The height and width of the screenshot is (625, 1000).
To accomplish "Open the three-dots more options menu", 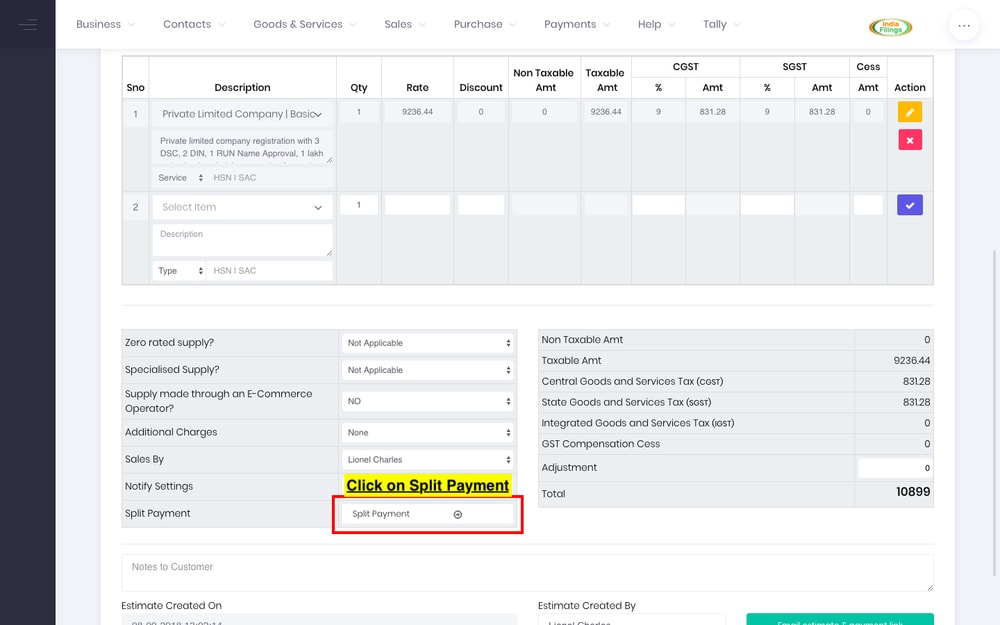I will tap(963, 25).
